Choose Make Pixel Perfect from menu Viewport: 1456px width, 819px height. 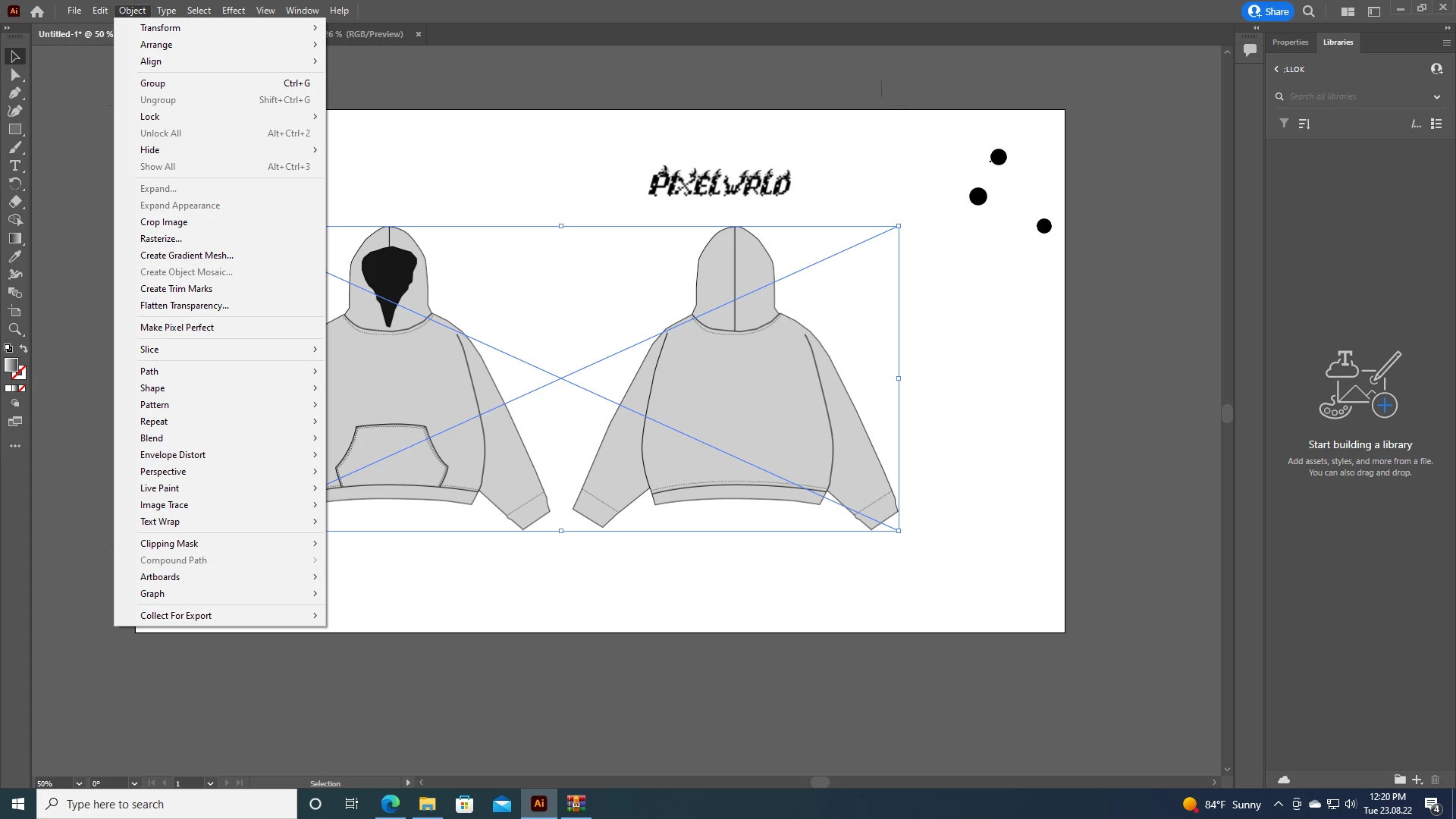click(x=177, y=328)
